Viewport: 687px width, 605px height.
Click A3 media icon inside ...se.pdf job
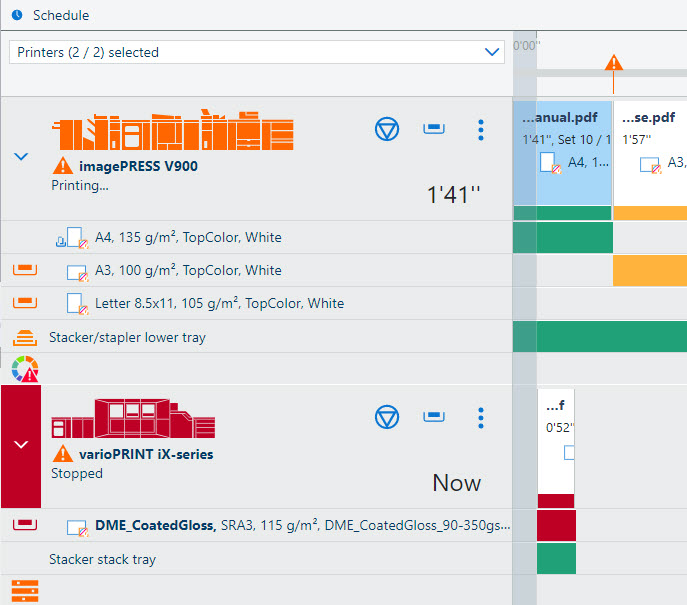[x=651, y=166]
